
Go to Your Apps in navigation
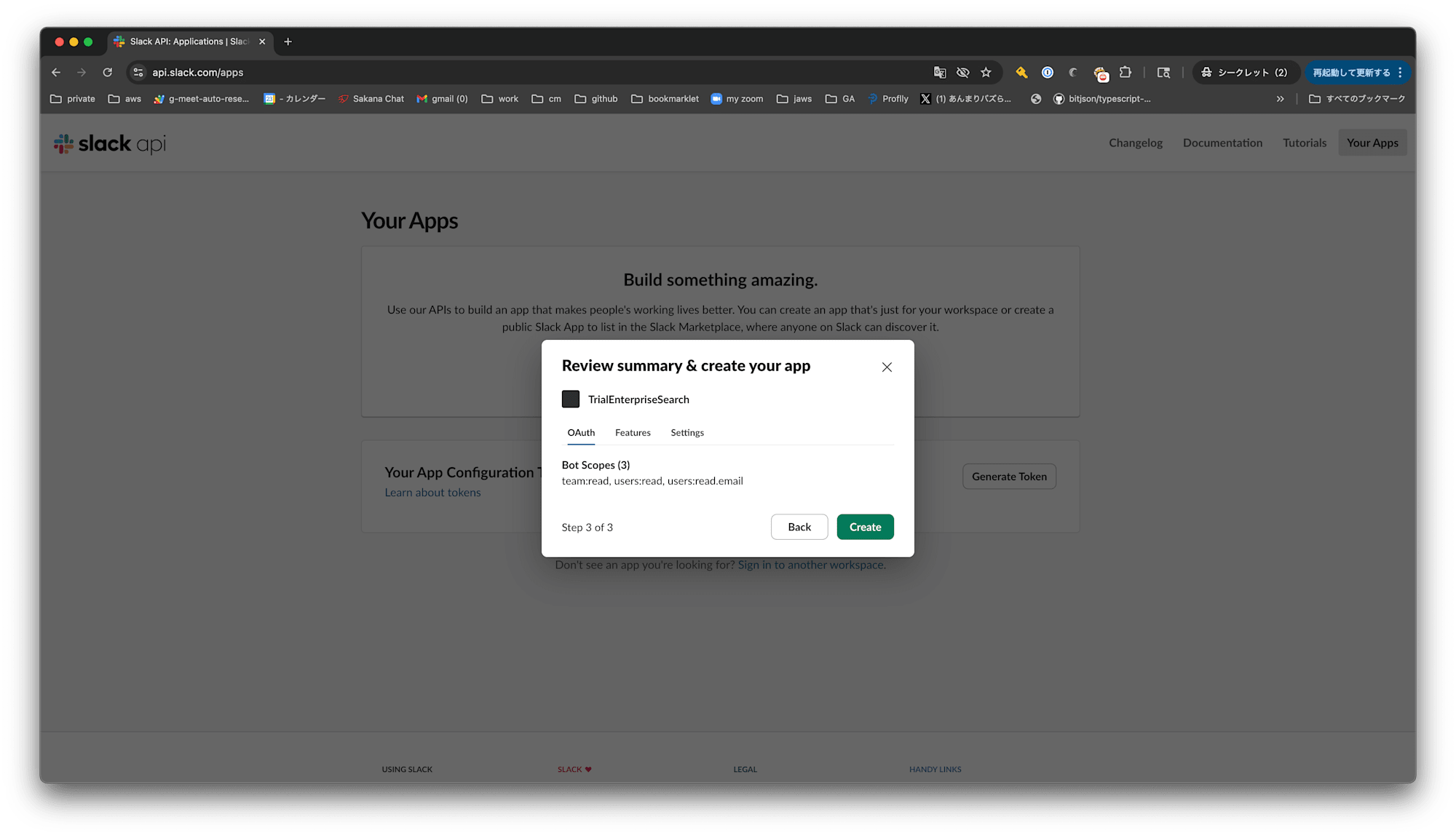click(1372, 143)
